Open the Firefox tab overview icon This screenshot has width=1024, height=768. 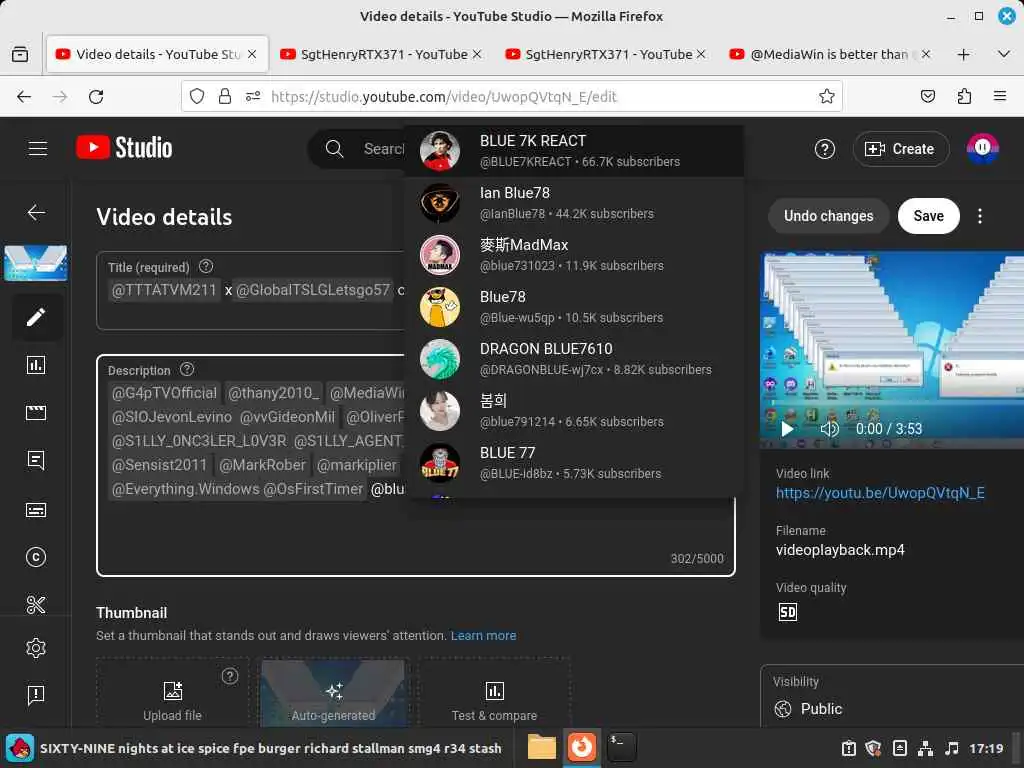20,54
